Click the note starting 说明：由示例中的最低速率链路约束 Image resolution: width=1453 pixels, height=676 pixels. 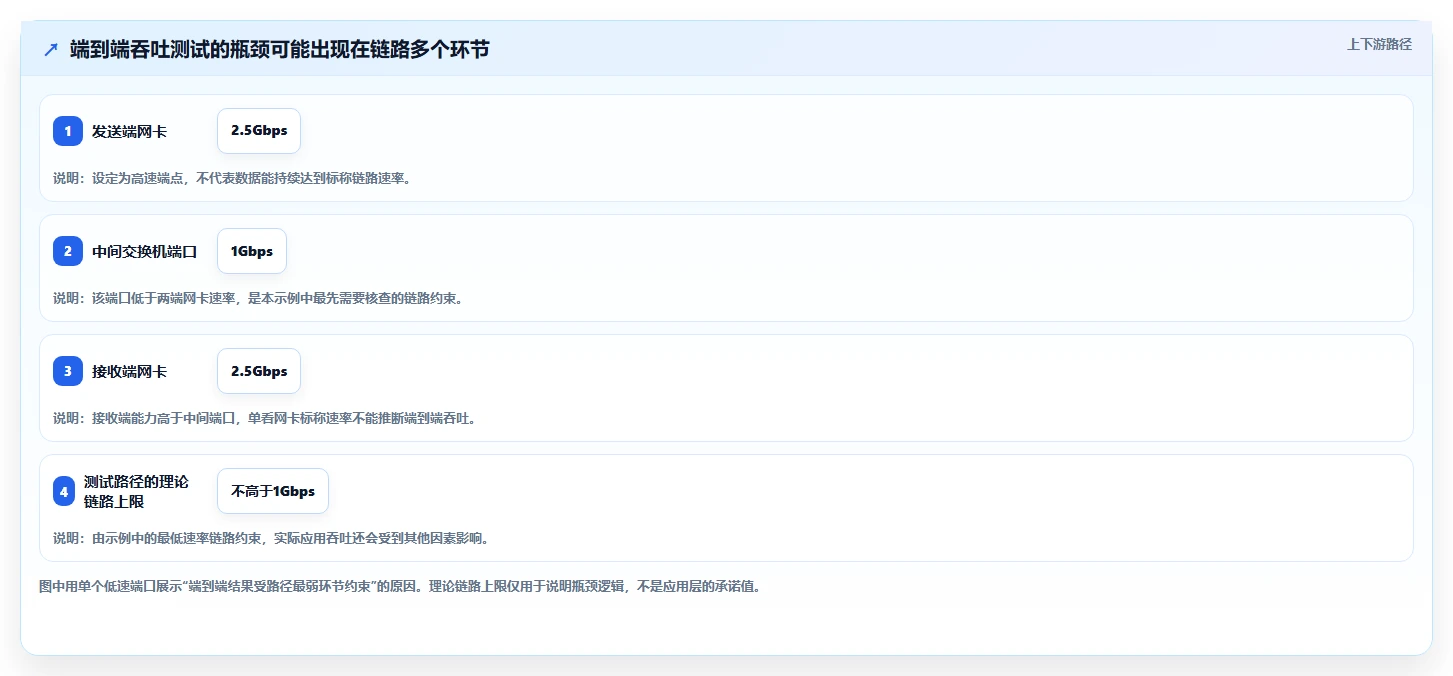[x=271, y=538]
